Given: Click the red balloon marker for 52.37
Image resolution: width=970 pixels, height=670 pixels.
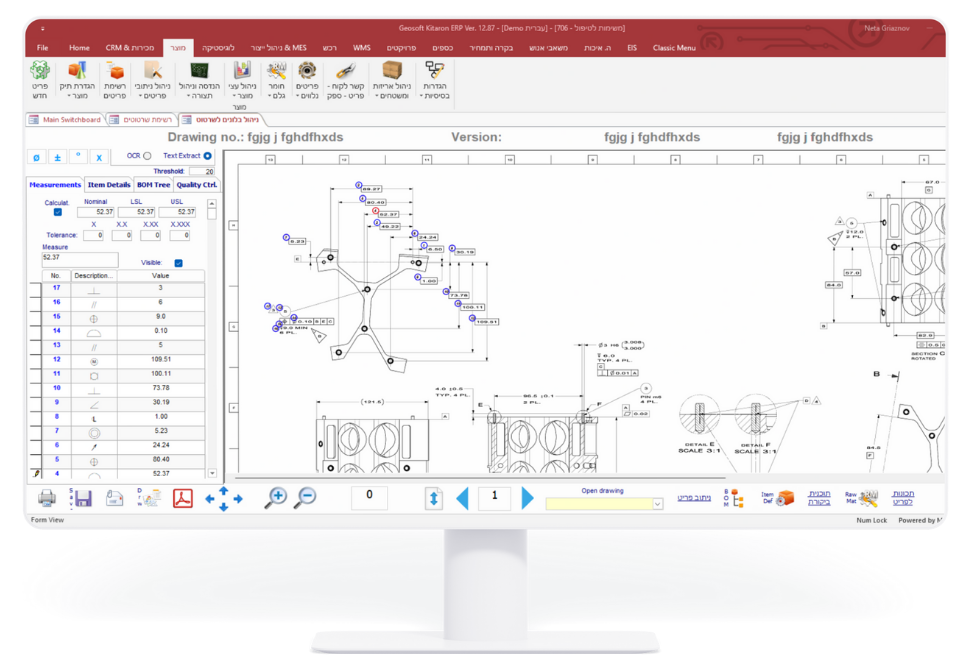Looking at the screenshot, I should coord(376,211).
